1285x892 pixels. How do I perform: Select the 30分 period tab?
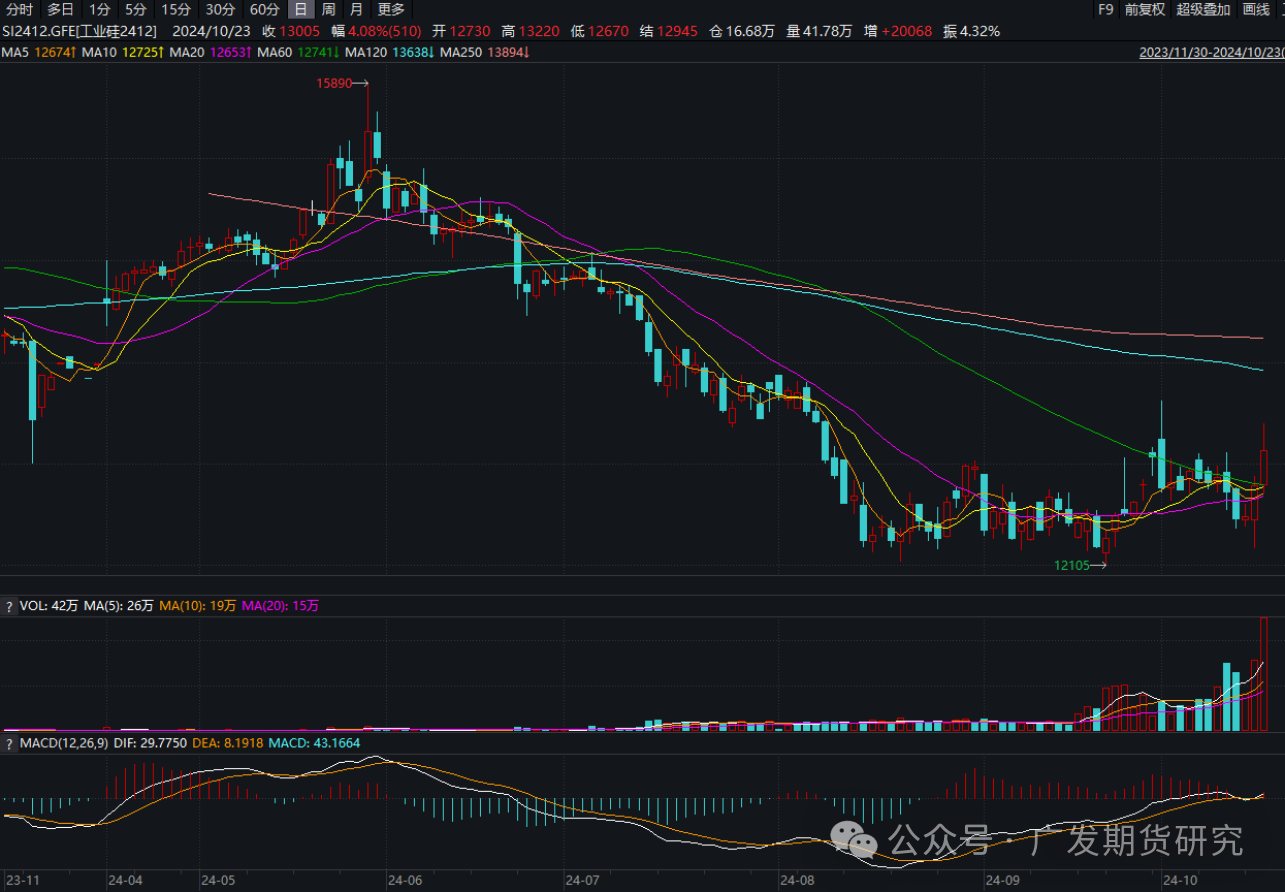220,10
